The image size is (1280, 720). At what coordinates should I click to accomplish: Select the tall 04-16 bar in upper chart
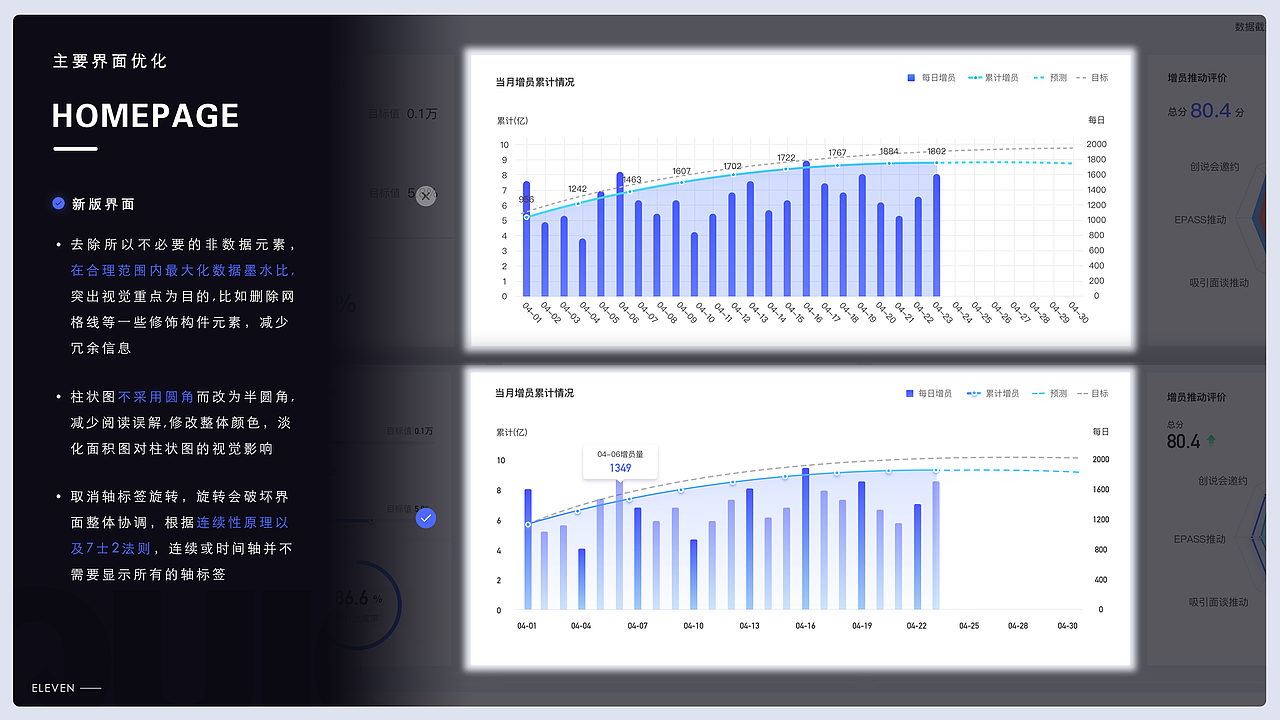[806, 229]
